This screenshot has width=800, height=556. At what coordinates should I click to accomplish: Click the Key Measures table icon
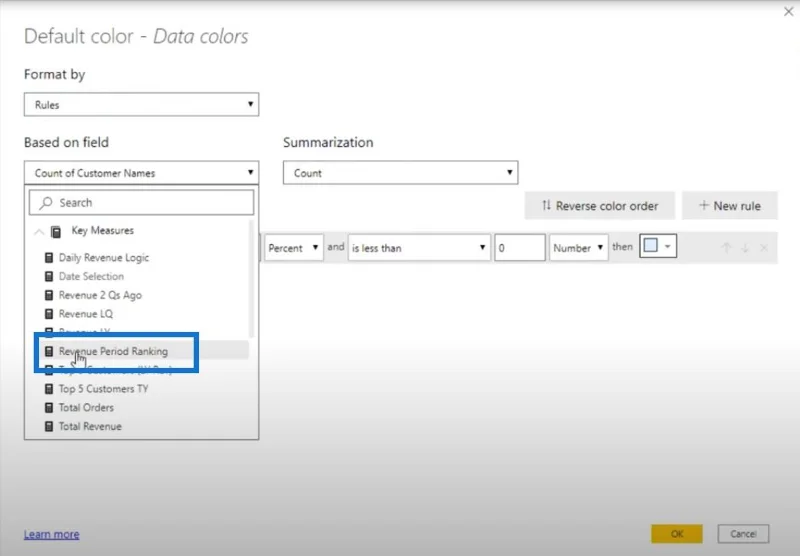click(x=56, y=232)
